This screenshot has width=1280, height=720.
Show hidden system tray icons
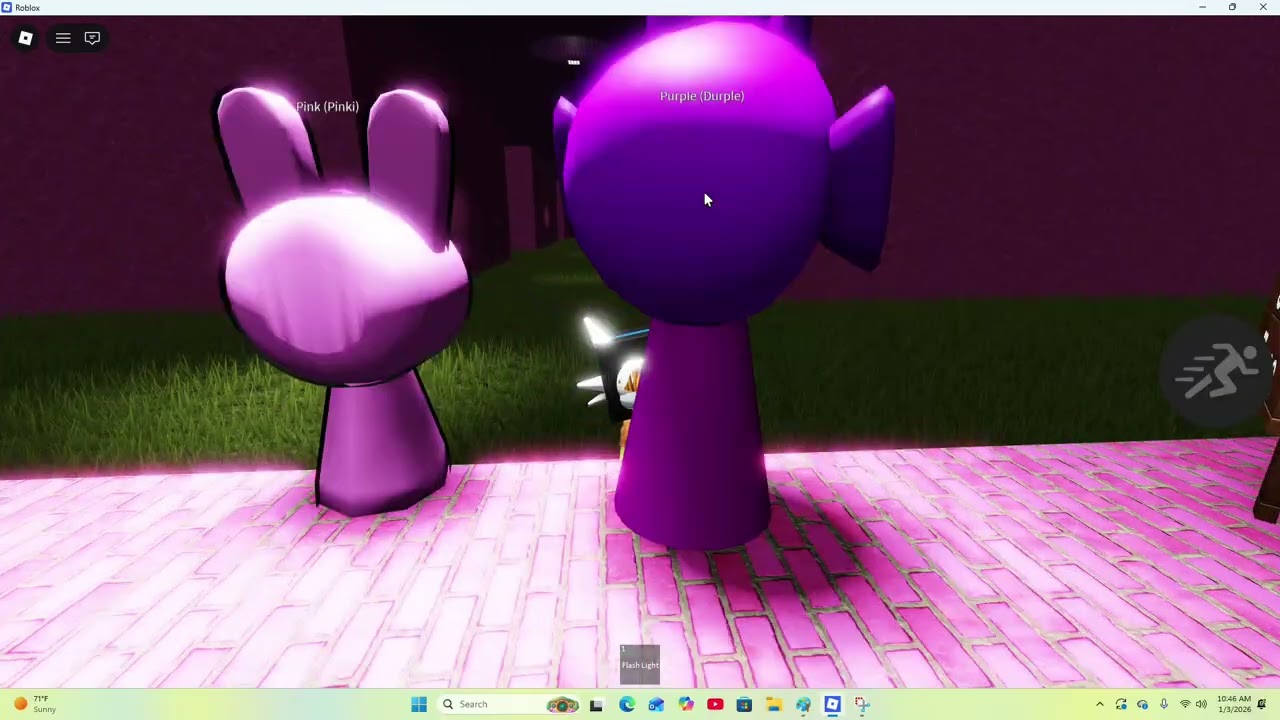pos(1100,704)
